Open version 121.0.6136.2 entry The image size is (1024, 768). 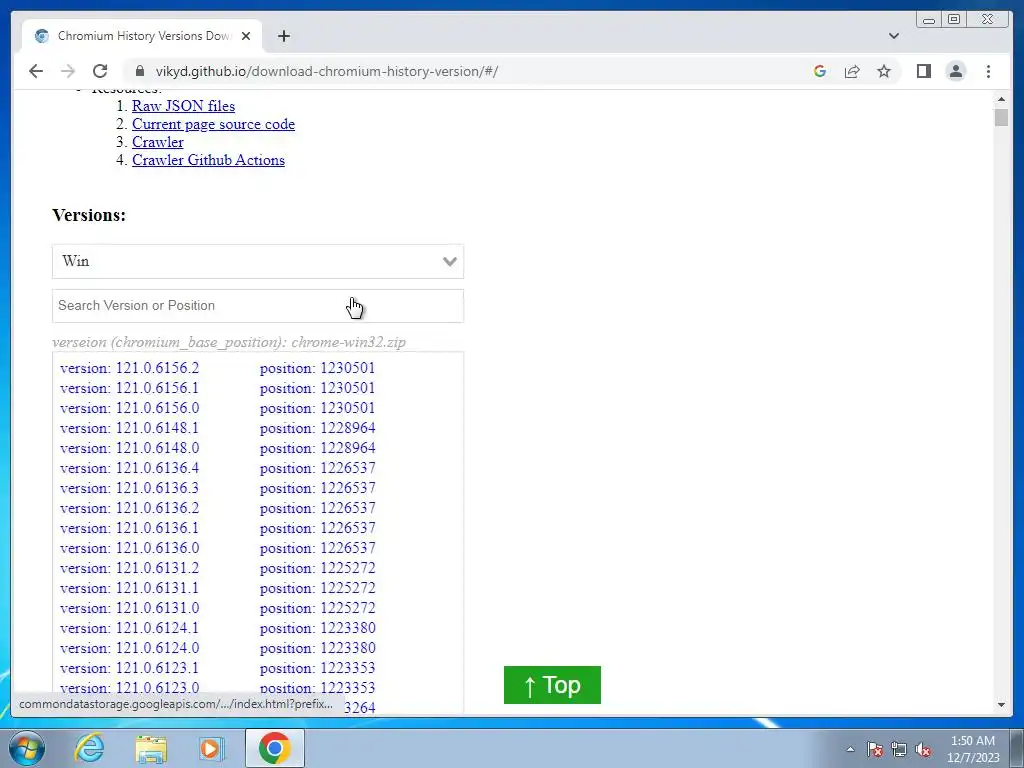click(x=129, y=508)
